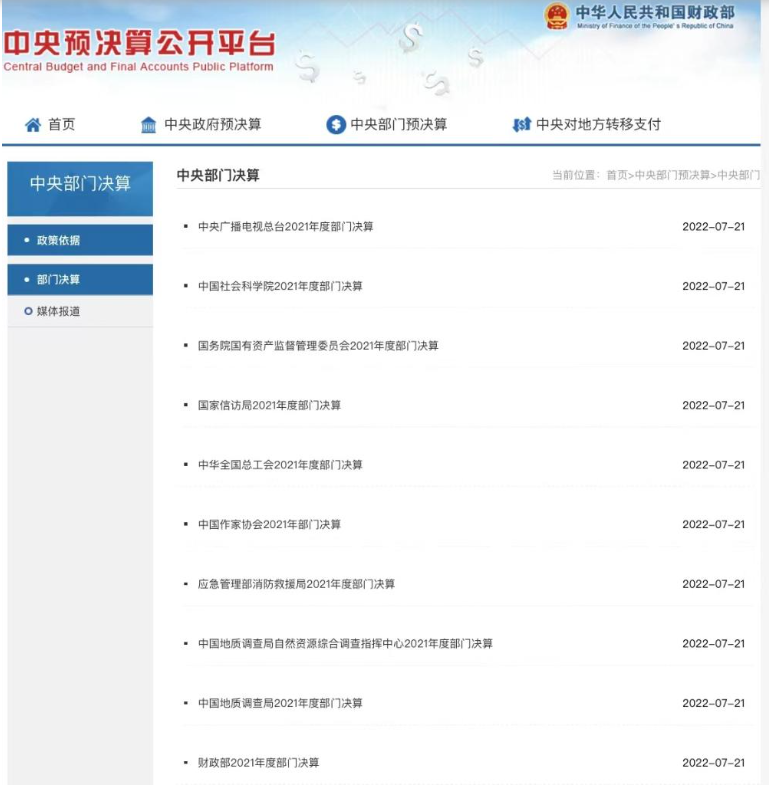Click the transfer payment arrows icon
The height and width of the screenshot is (785, 769).
(521, 125)
